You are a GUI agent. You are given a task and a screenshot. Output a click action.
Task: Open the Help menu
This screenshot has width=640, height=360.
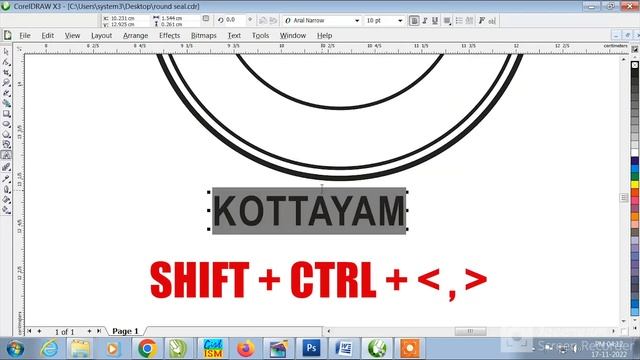(x=324, y=36)
